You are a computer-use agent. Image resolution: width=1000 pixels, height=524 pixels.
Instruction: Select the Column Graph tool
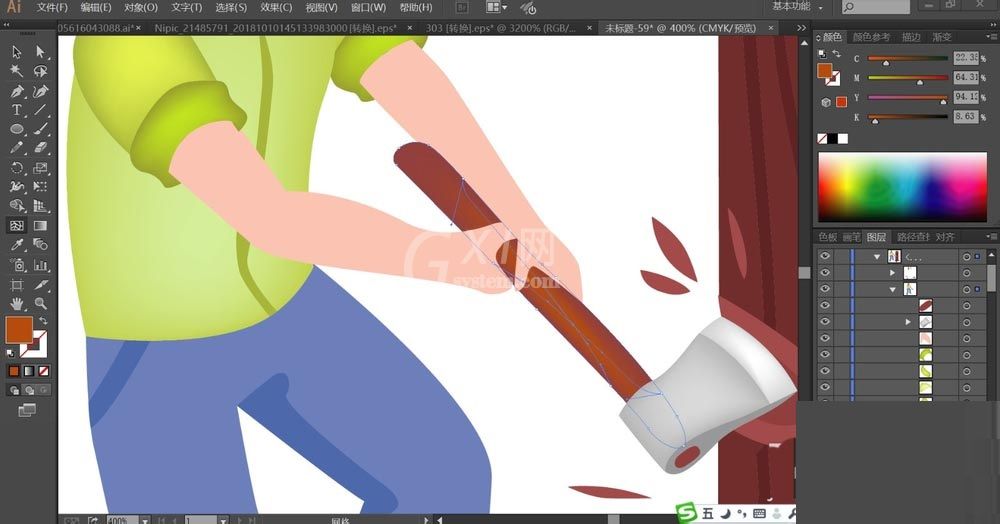click(40, 265)
